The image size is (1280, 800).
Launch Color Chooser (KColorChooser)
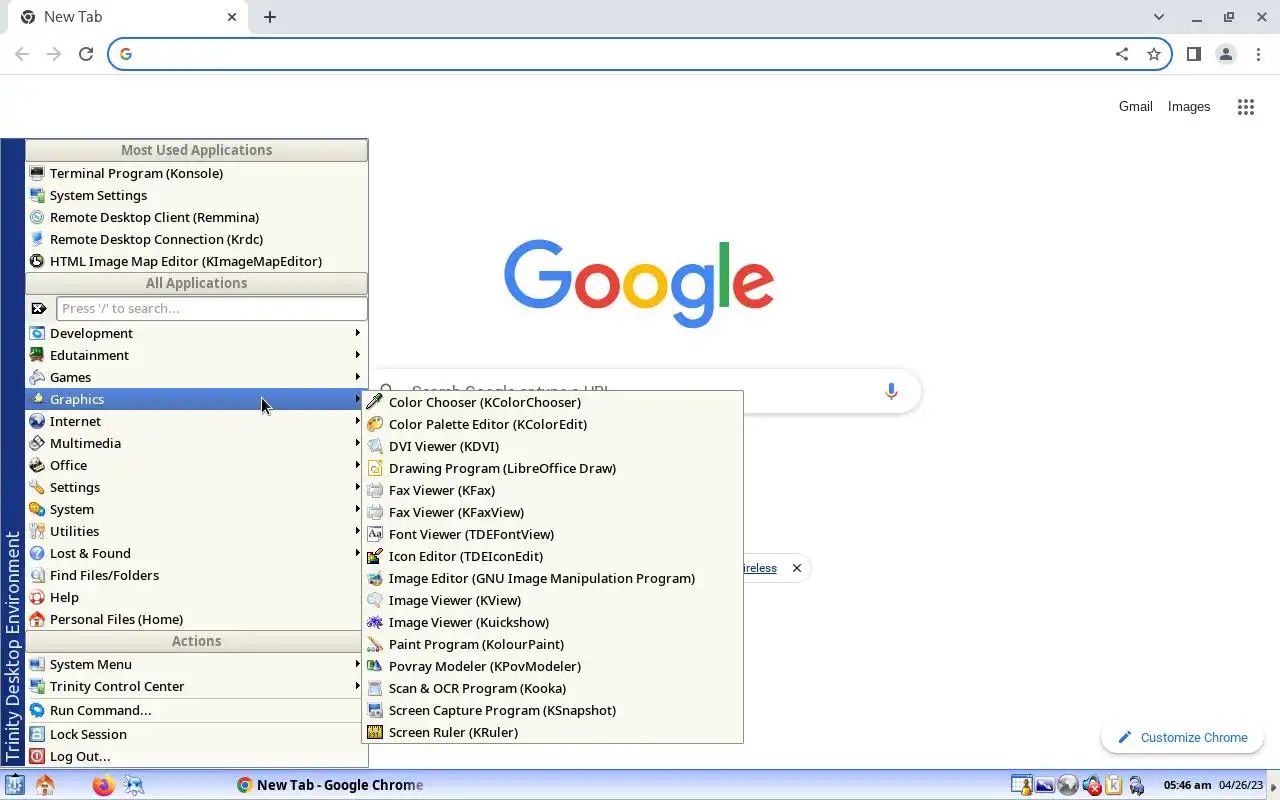tap(552, 402)
